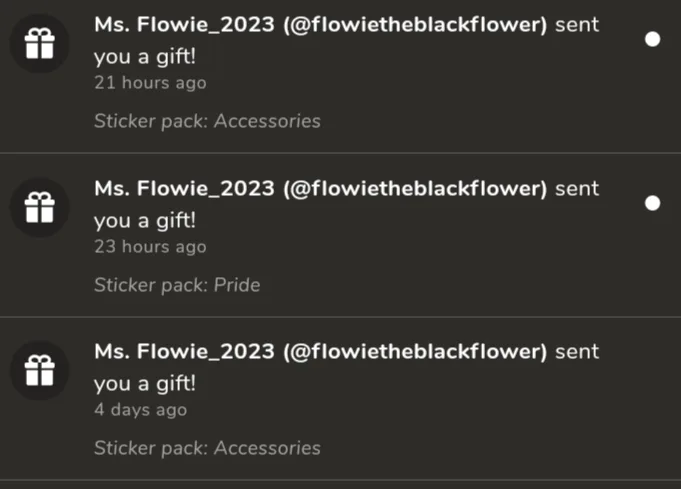The image size is (681, 489).
Task: Click the gift icon beside the 4 days ago notification
Action: click(40, 370)
